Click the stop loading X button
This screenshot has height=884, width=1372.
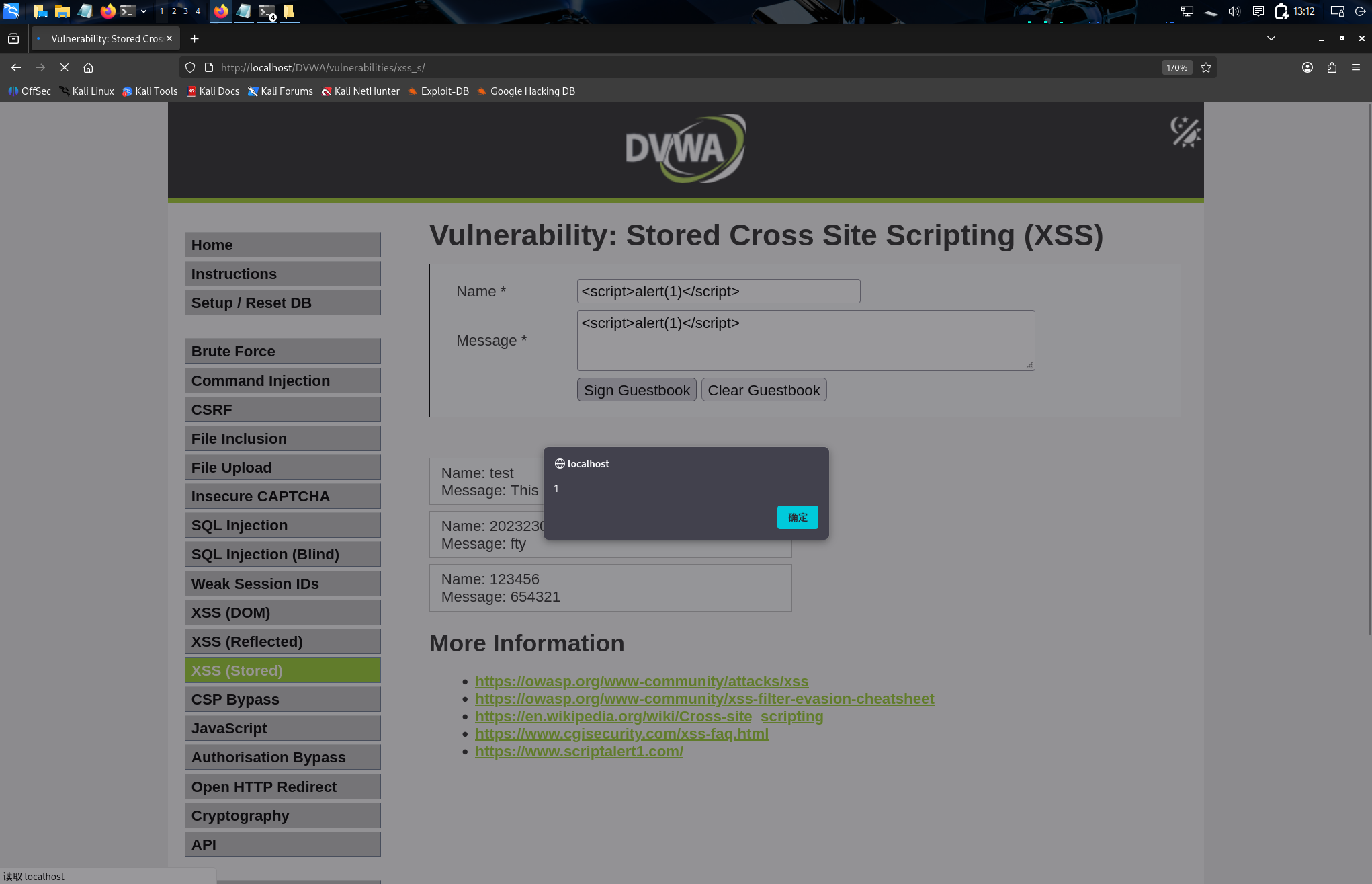coord(65,67)
